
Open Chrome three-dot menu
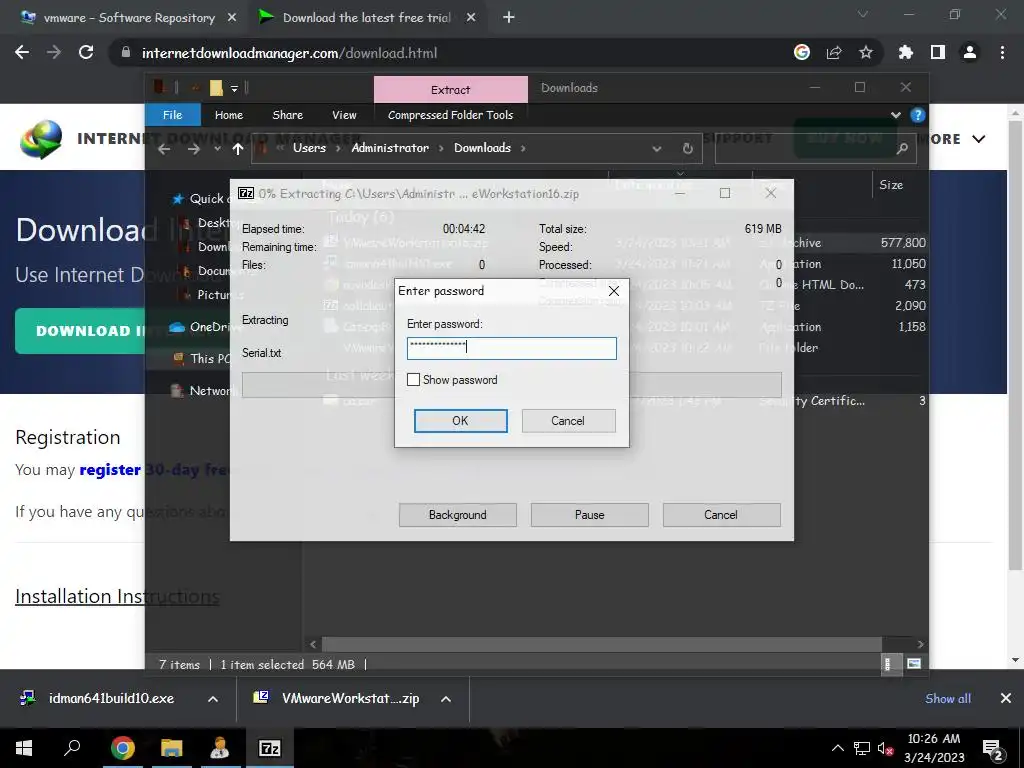[1002, 53]
